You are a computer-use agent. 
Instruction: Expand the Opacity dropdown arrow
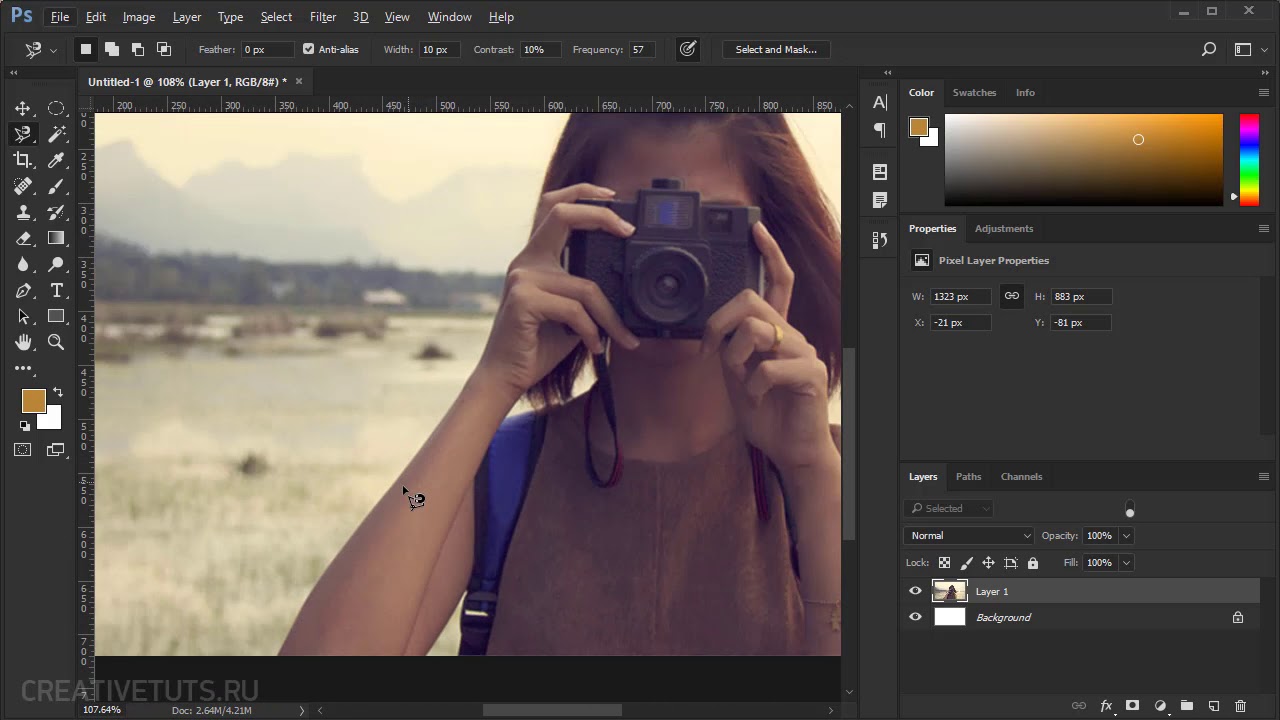coord(1126,536)
